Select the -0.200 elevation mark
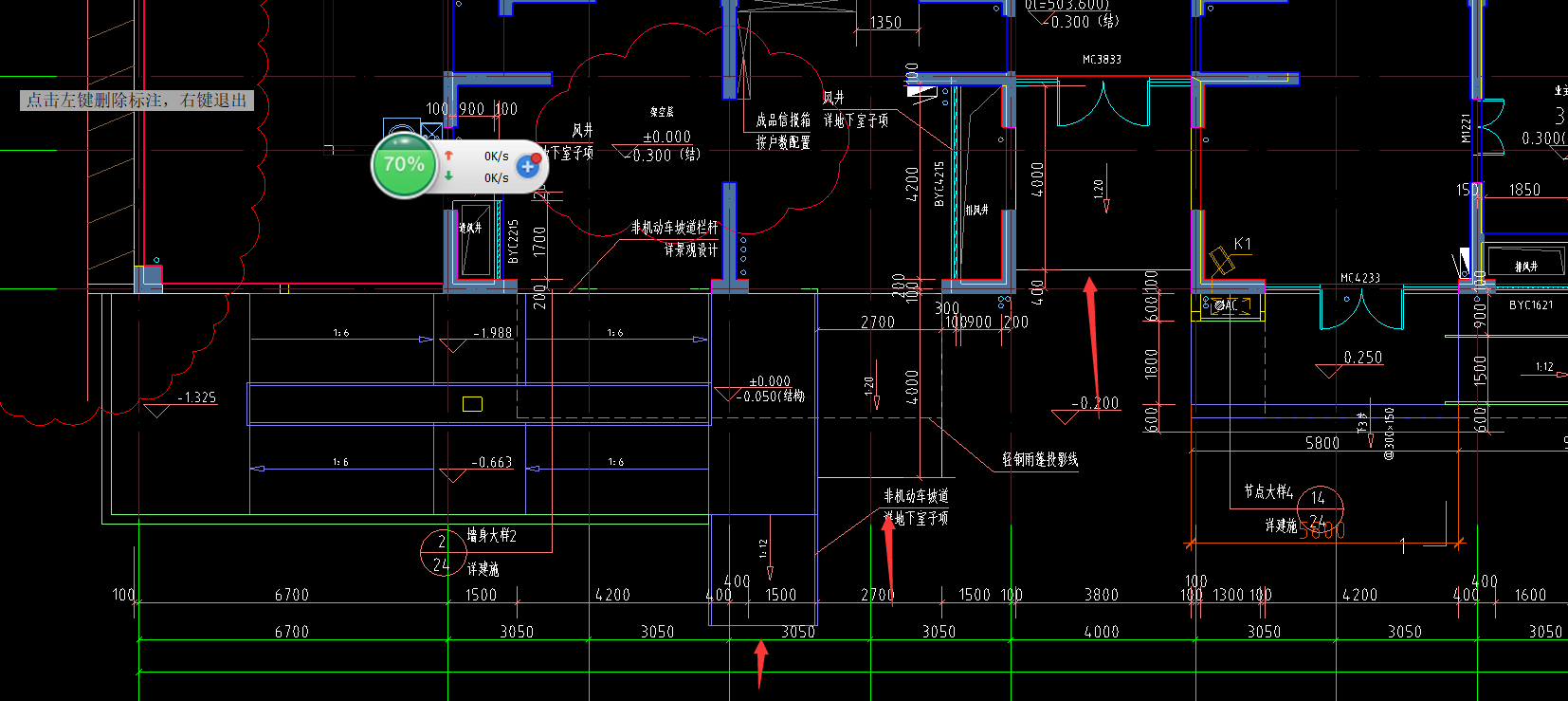 pos(1096,403)
